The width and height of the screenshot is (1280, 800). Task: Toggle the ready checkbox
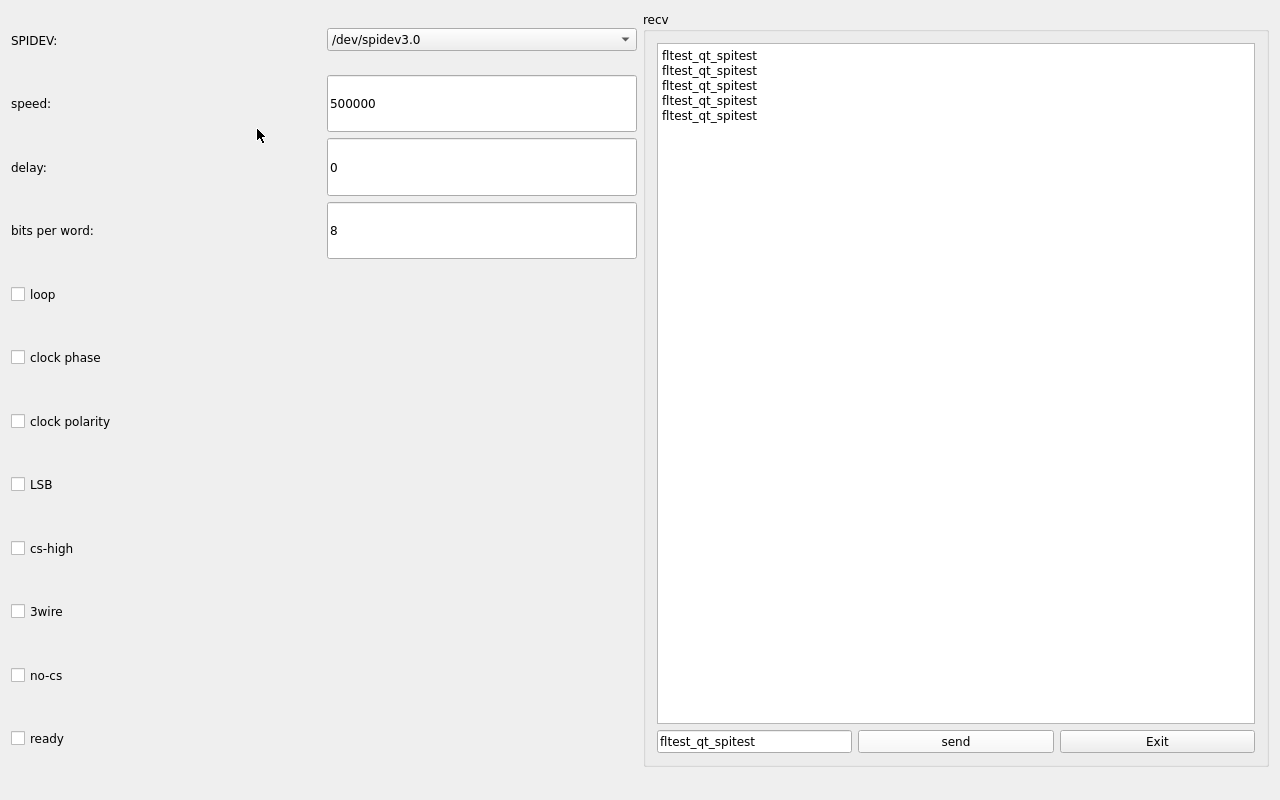[x=18, y=739]
